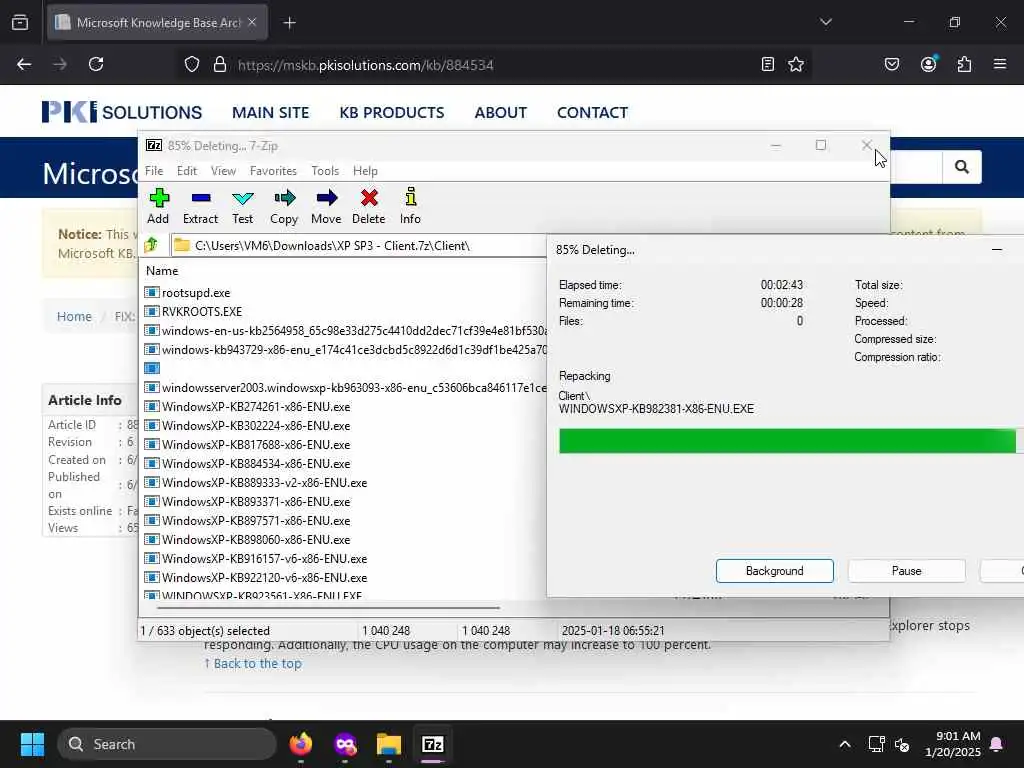This screenshot has width=1024, height=768.
Task: Select rootsupd.exe in file list
Action: [x=195, y=293]
